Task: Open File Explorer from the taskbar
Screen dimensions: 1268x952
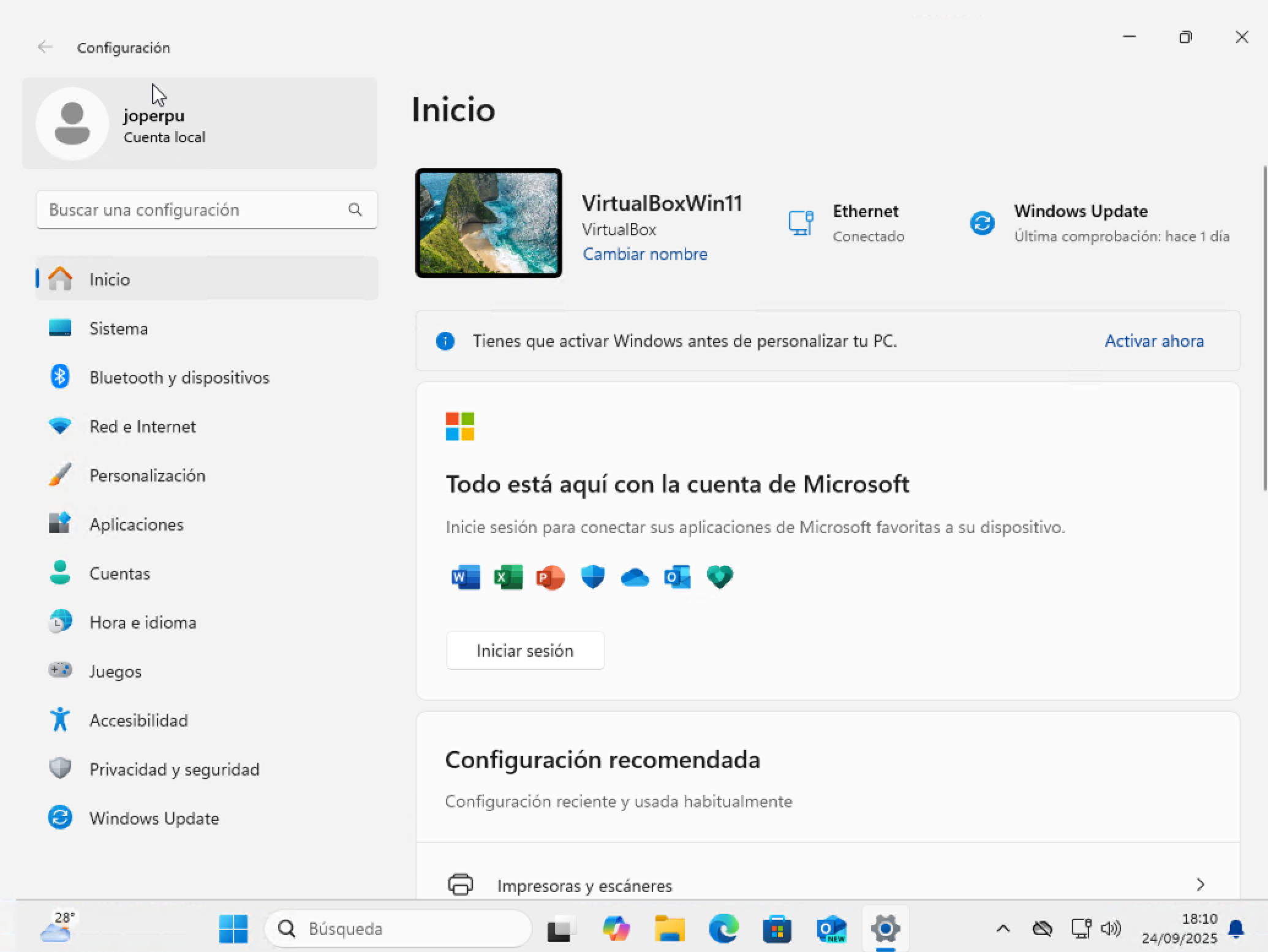Action: (x=670, y=929)
